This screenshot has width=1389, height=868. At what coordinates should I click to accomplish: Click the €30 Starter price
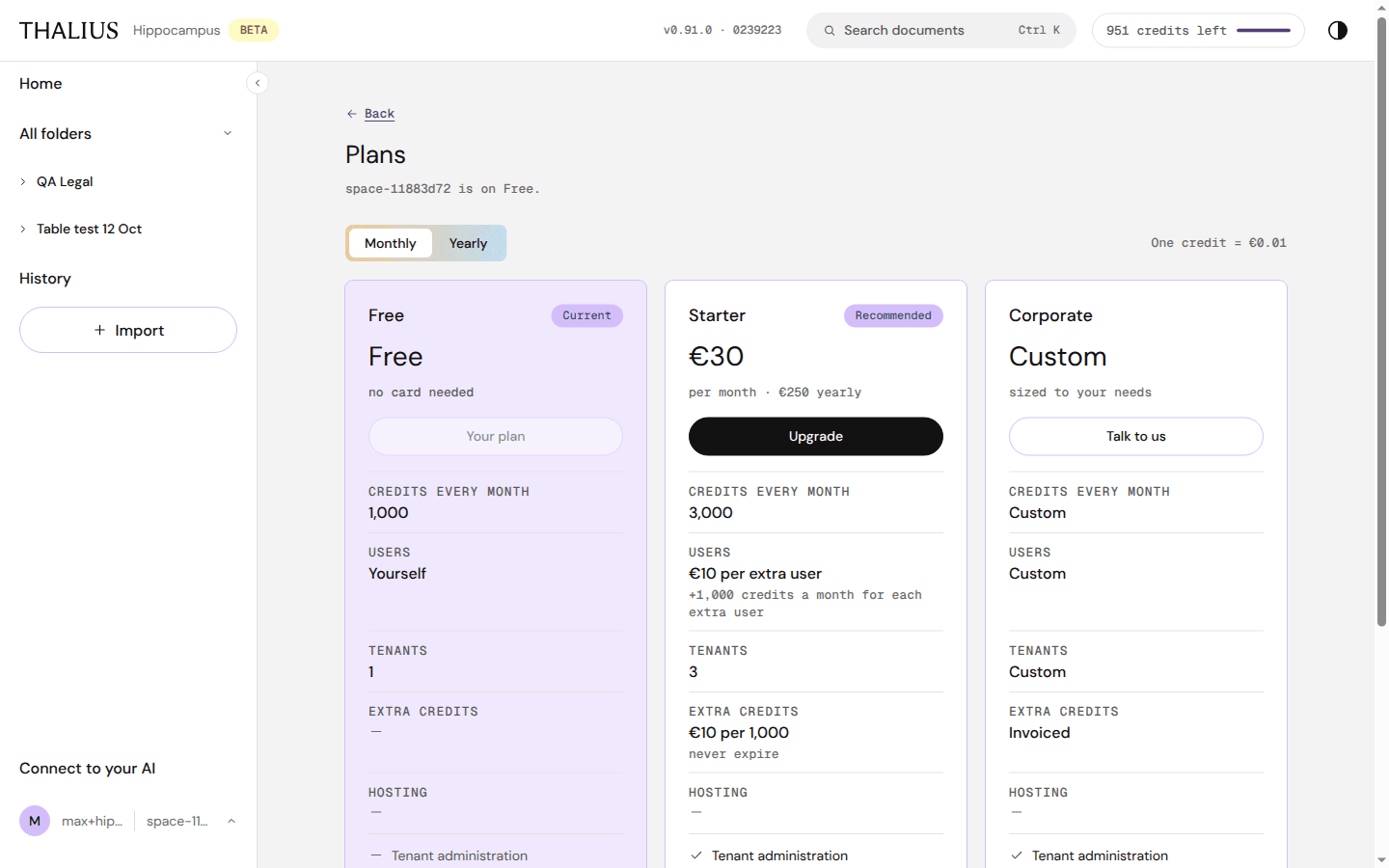717,357
